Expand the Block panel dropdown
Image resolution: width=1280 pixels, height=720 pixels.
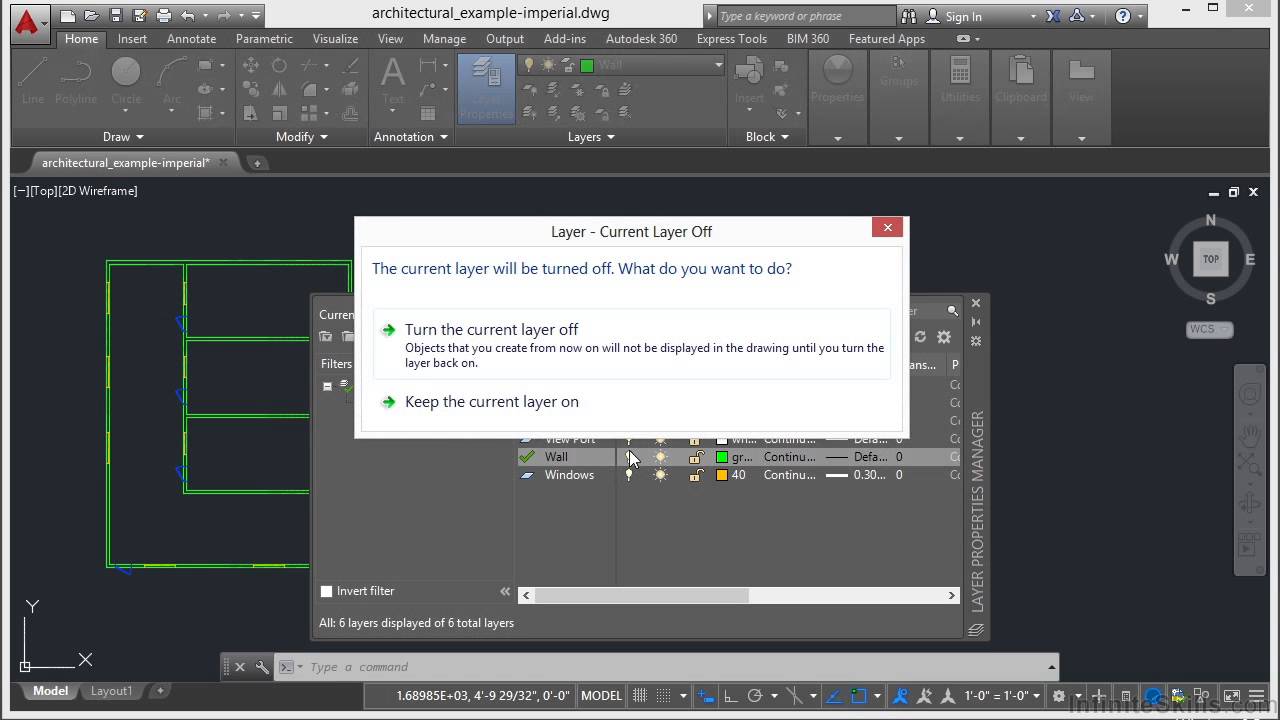(767, 137)
